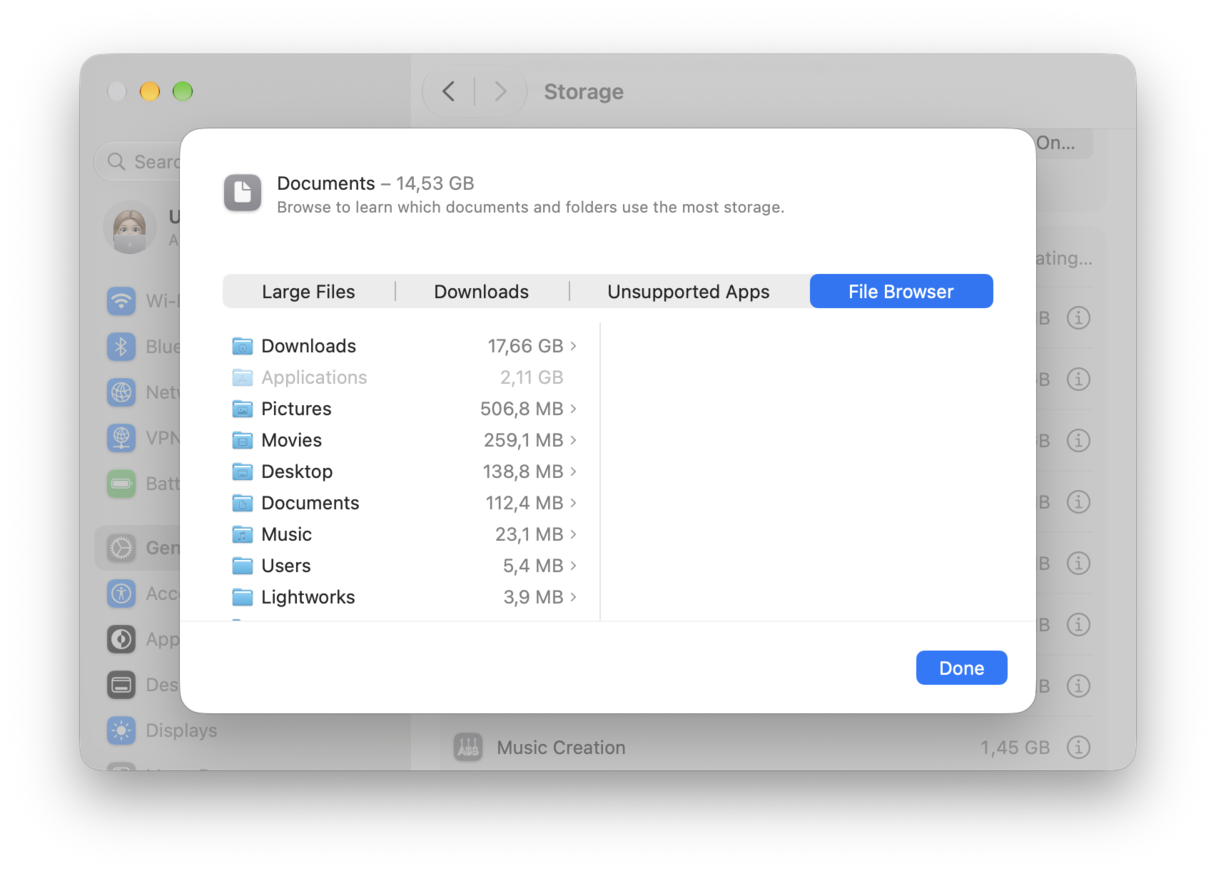Click the 5,4 MB size value
This screenshot has height=876, width=1216.
pos(533,566)
